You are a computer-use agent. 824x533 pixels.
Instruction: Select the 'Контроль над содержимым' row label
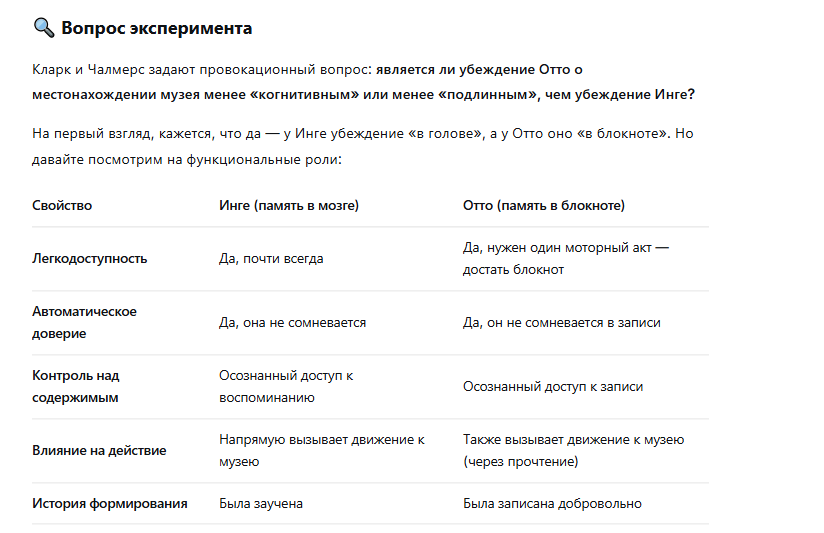(x=76, y=386)
